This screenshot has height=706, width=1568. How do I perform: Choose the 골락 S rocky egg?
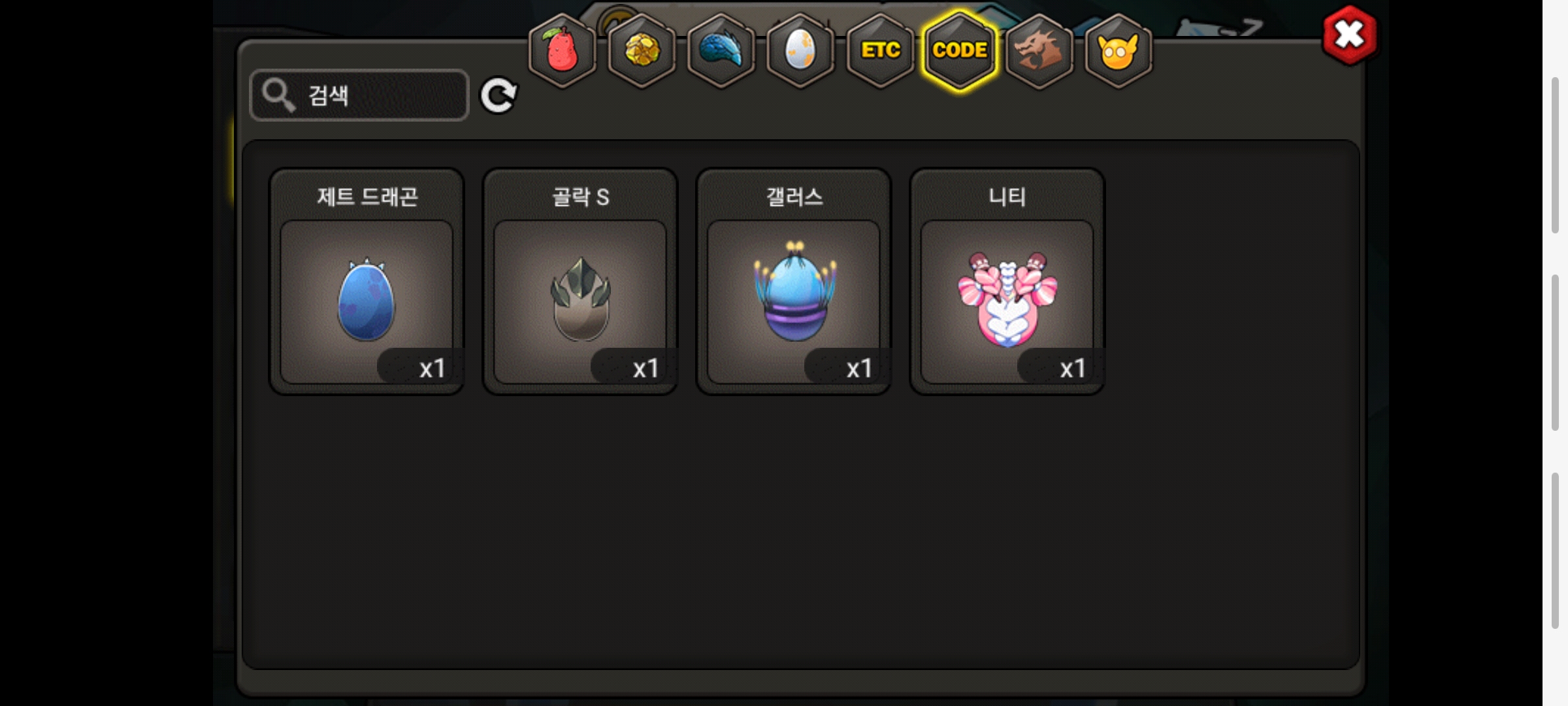point(580,301)
